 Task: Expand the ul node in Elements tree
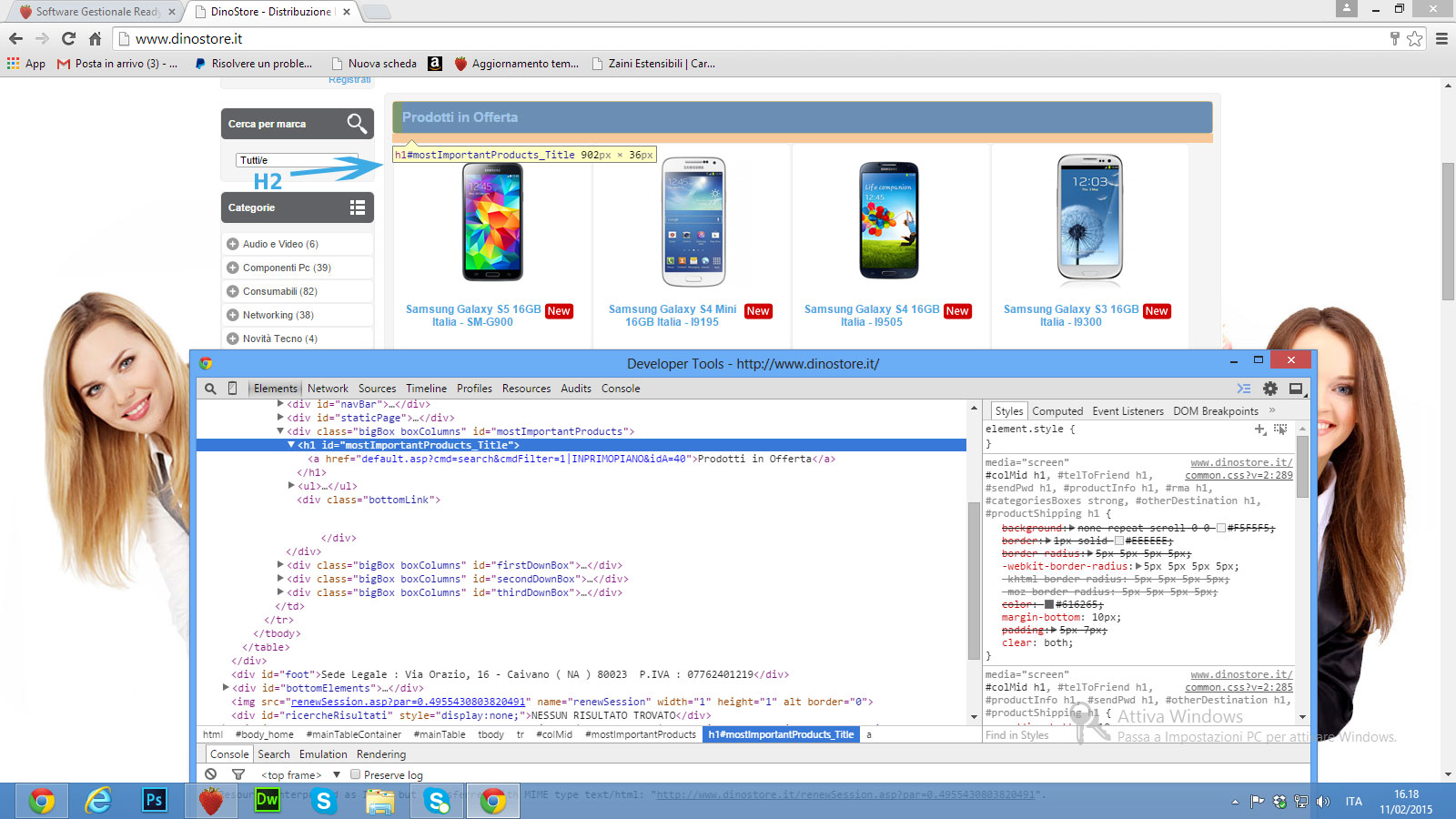291,486
